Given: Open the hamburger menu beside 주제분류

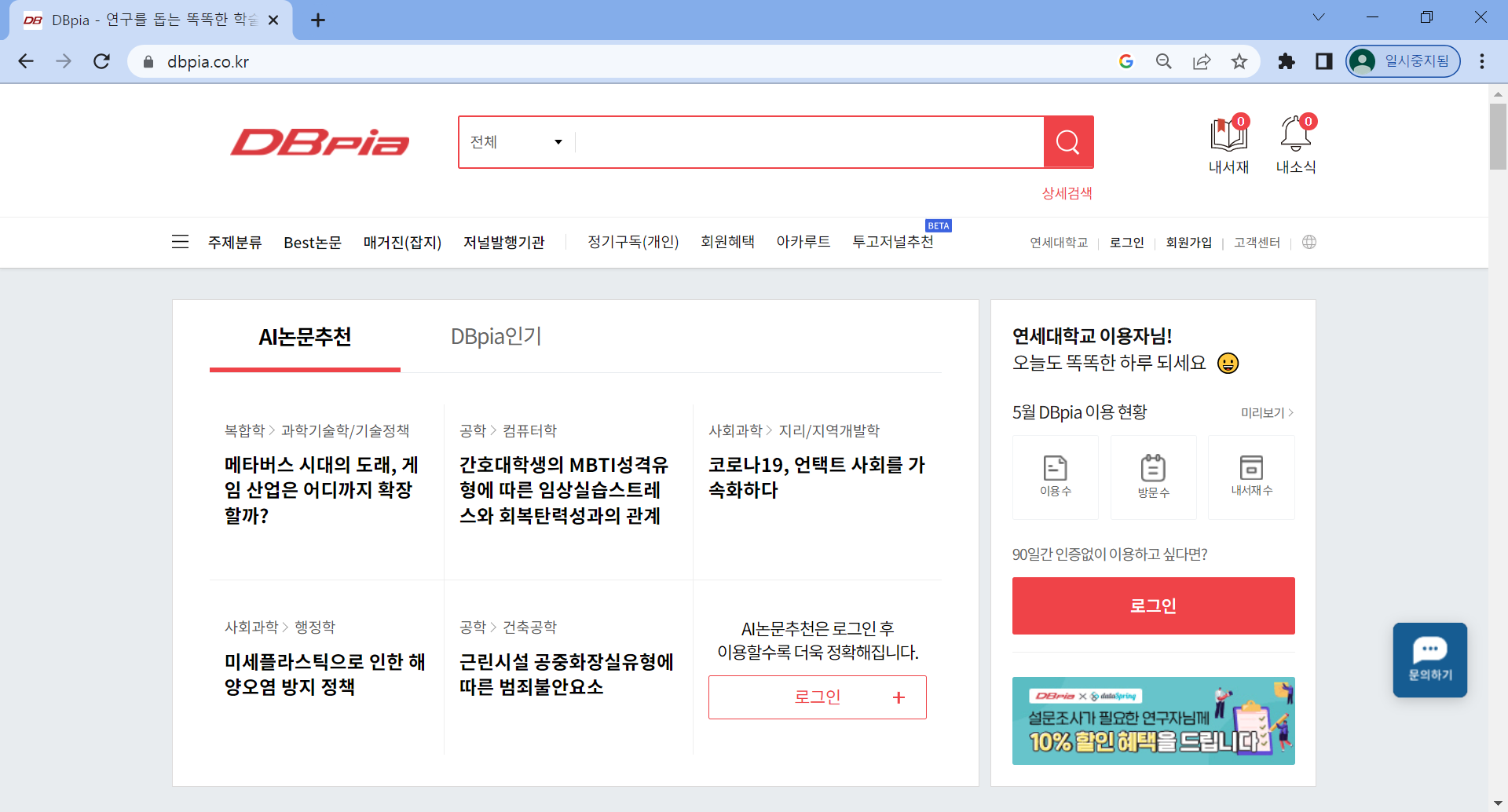Looking at the screenshot, I should point(180,242).
